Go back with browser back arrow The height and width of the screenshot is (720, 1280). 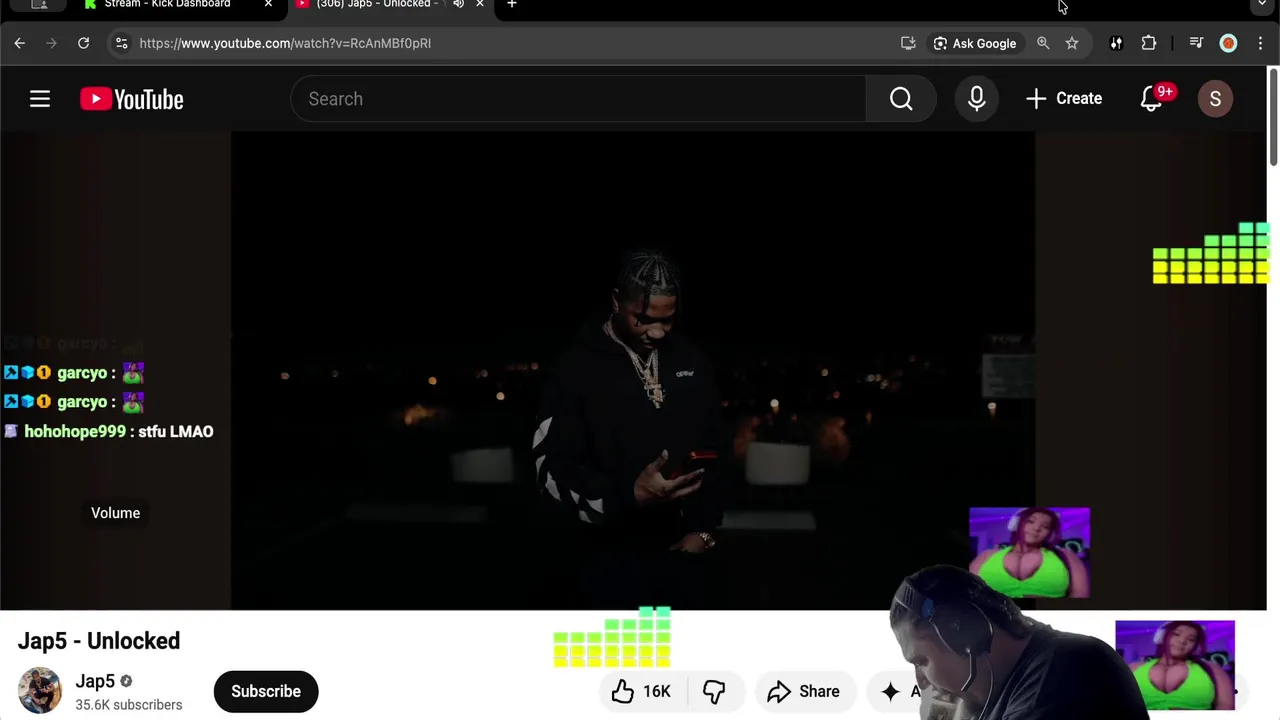tap(20, 43)
